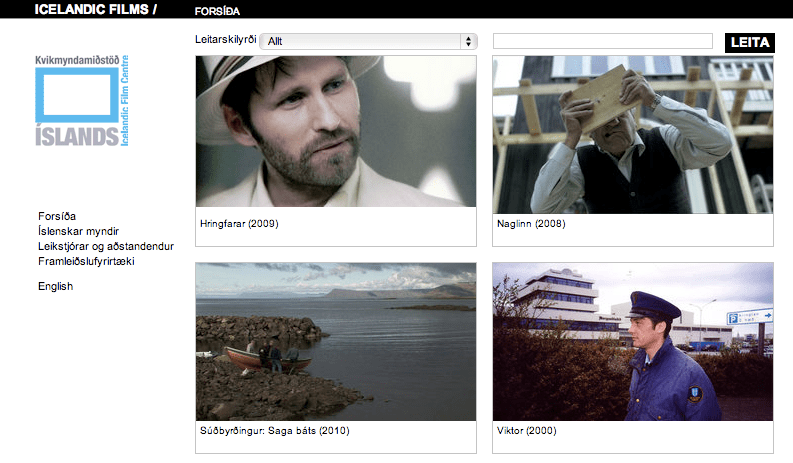Viewport: 793px width, 463px height.
Task: Click FORSÍÐA in the top black bar
Action: [217, 11]
